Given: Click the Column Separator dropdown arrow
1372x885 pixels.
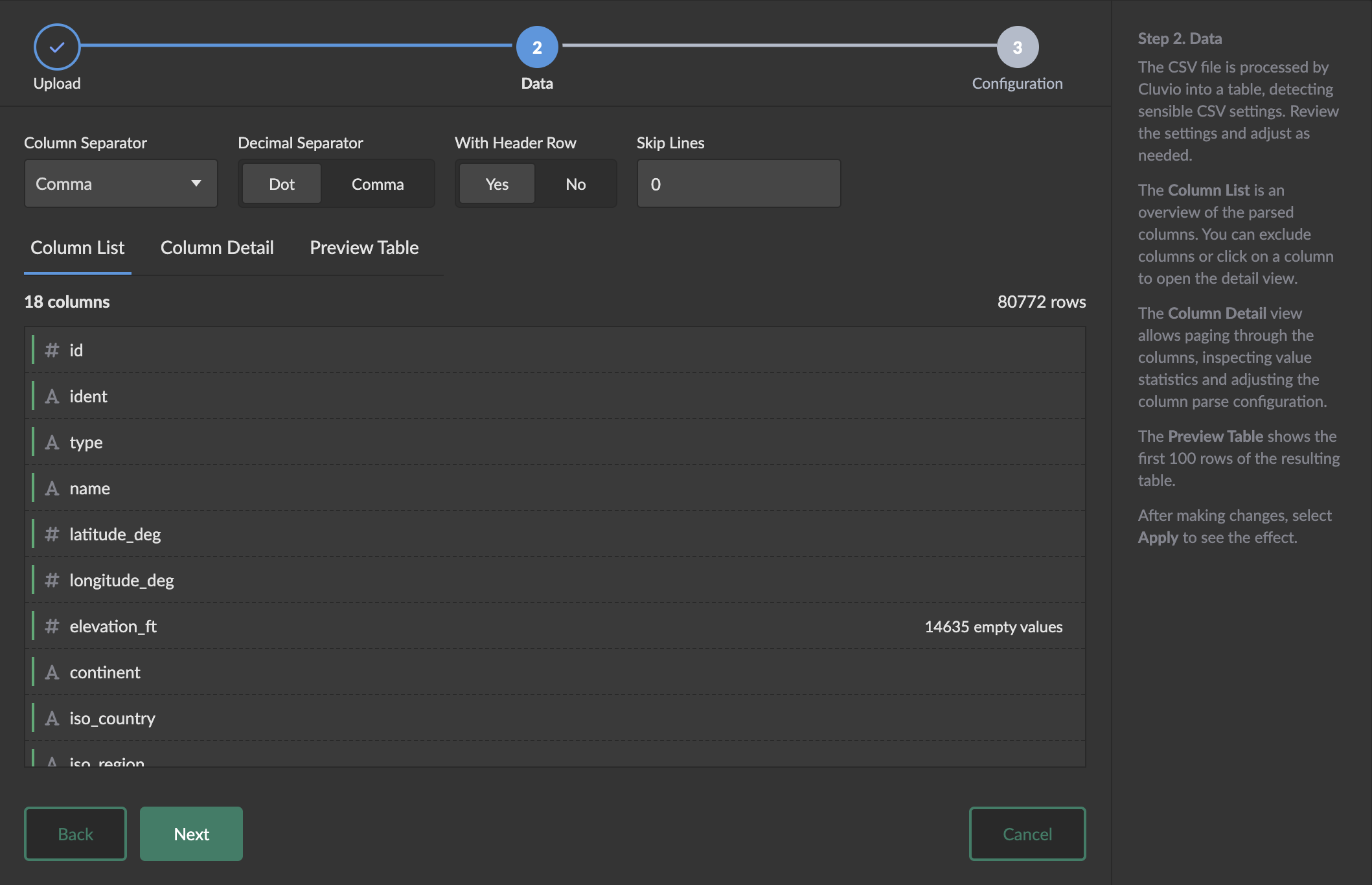Looking at the screenshot, I should [196, 184].
